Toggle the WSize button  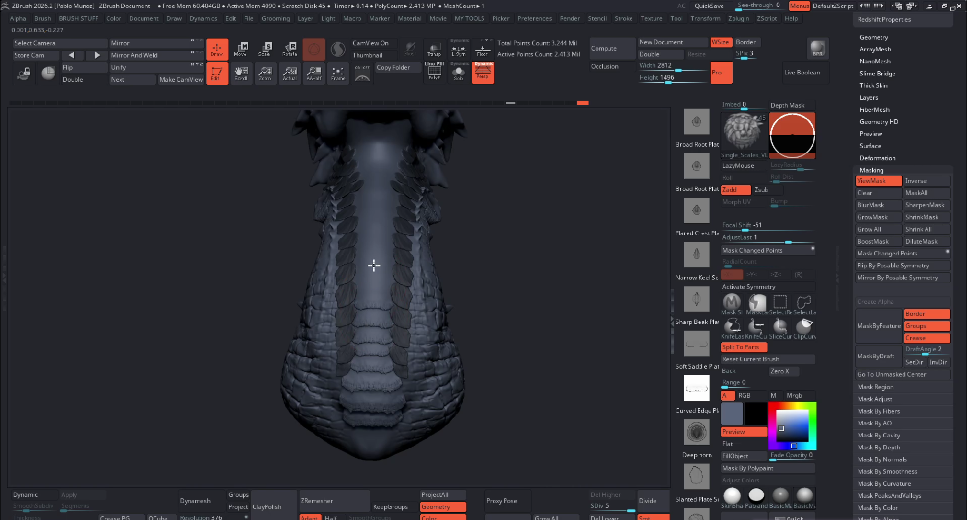coord(721,42)
